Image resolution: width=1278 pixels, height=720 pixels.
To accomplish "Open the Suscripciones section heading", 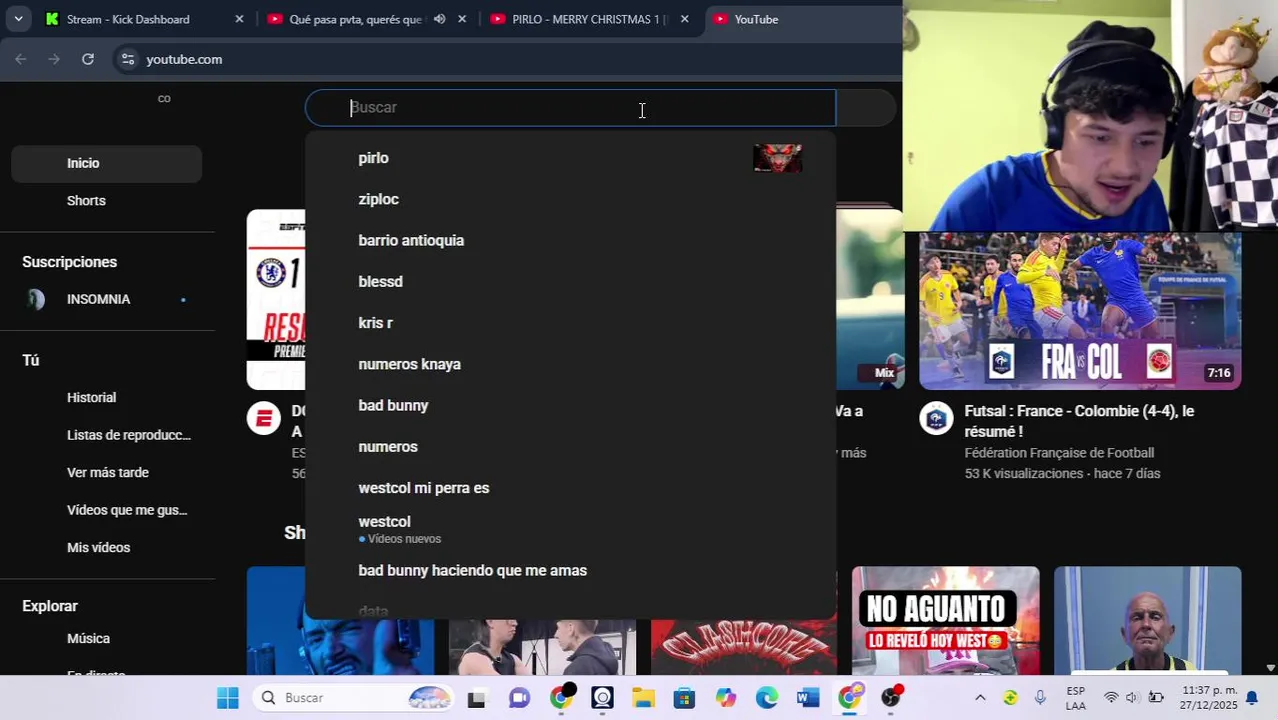I will point(70,262).
